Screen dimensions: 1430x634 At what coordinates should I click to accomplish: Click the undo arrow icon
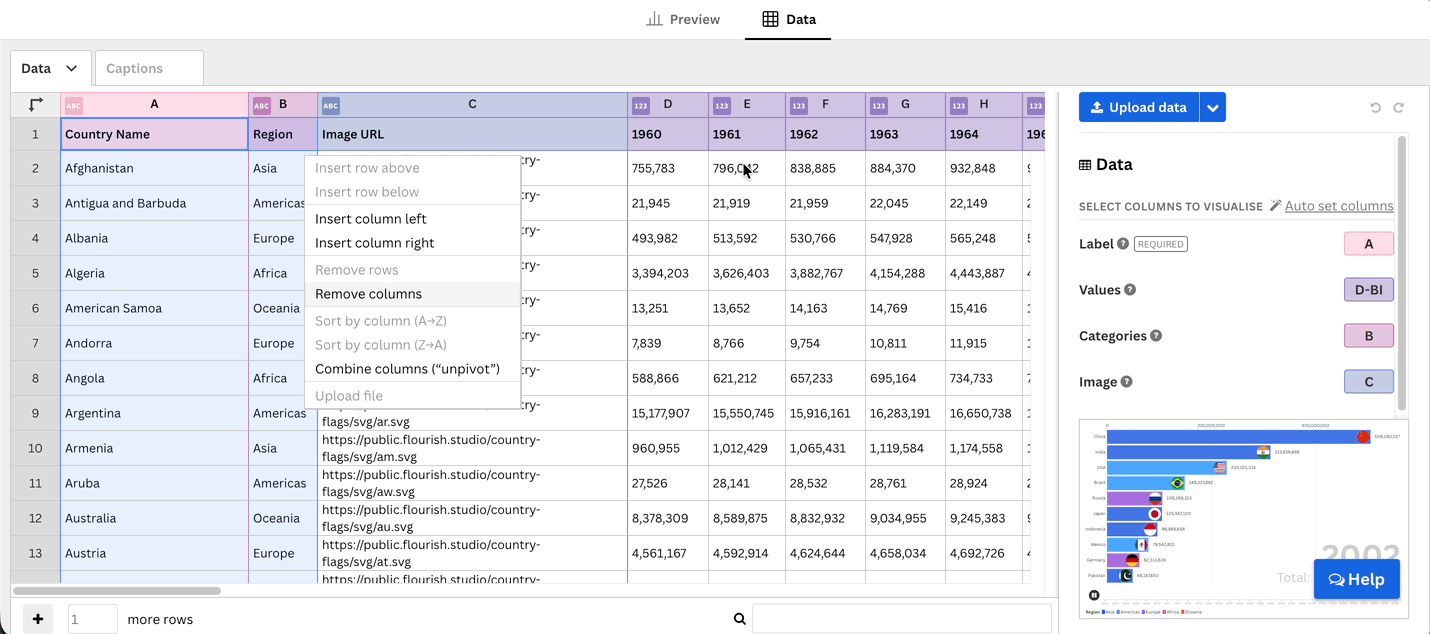(x=1375, y=108)
